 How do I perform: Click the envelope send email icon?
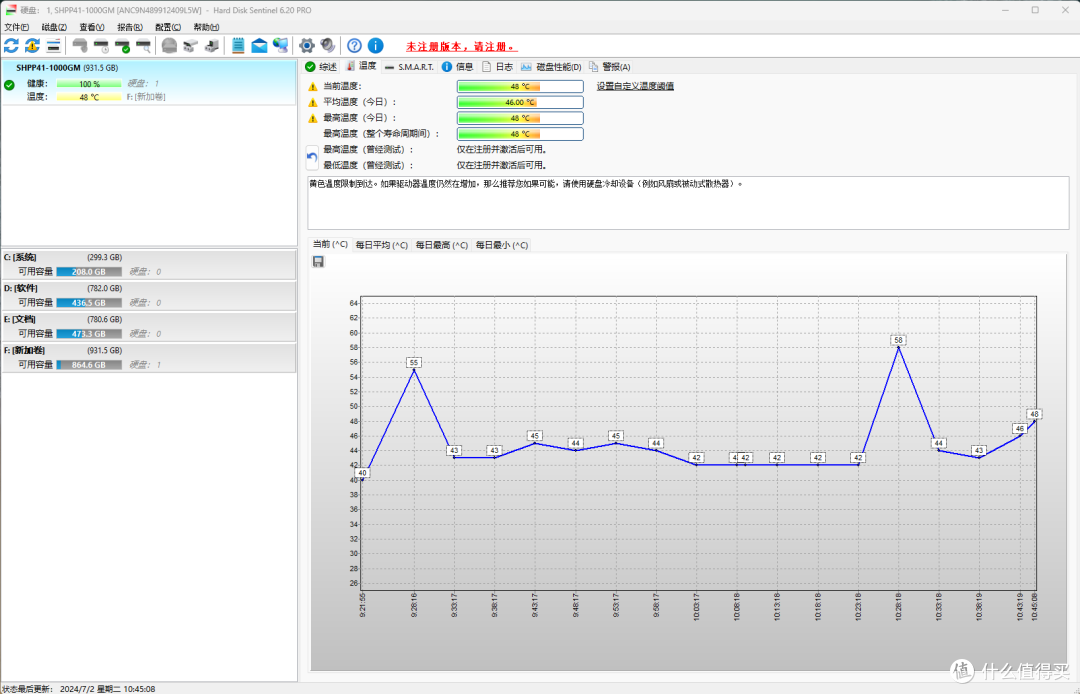259,46
